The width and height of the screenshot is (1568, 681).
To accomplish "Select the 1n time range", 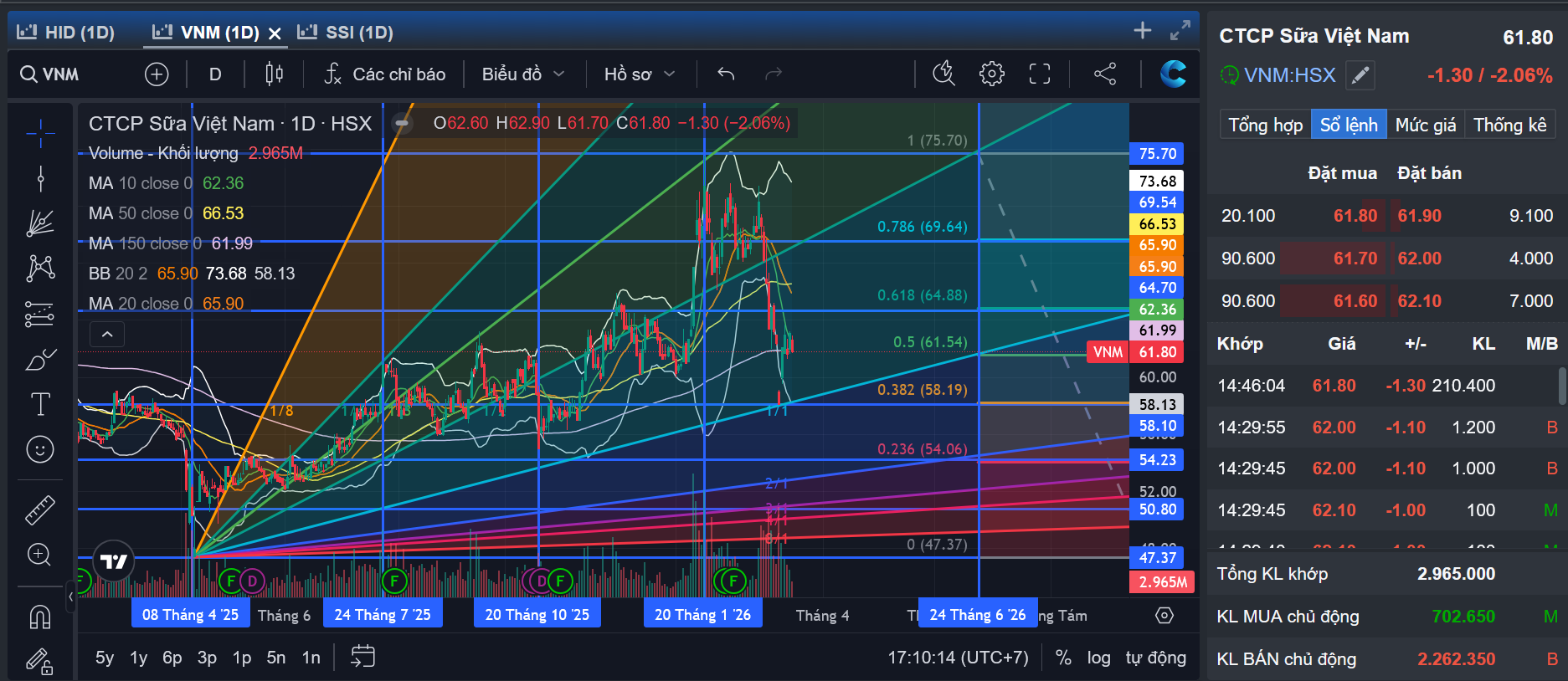I will pyautogui.click(x=311, y=658).
